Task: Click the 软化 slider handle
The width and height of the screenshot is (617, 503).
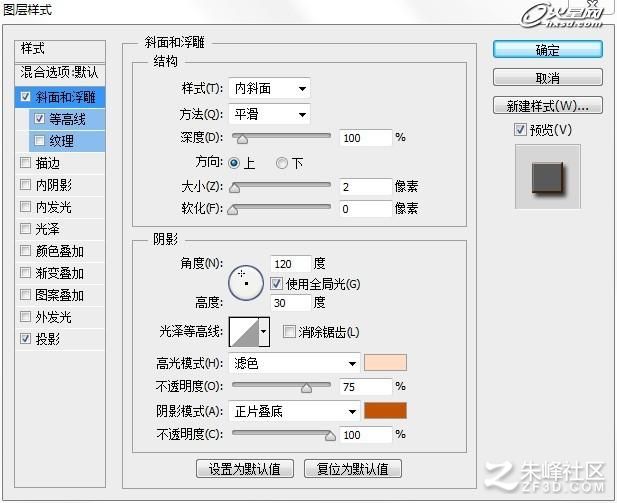Action: pos(233,209)
